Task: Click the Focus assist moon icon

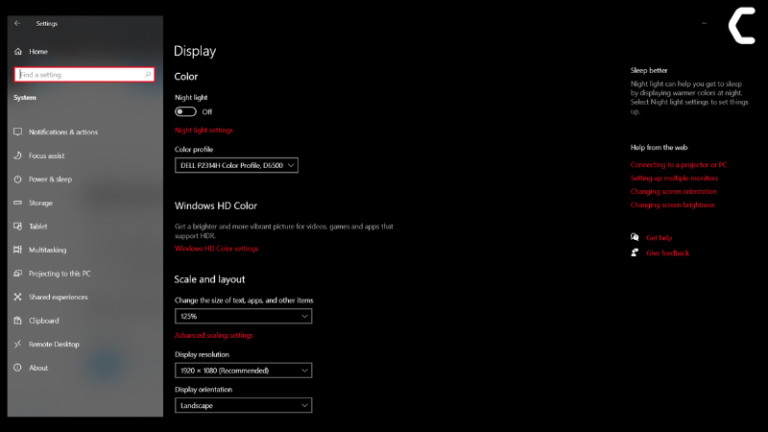Action: [18, 155]
